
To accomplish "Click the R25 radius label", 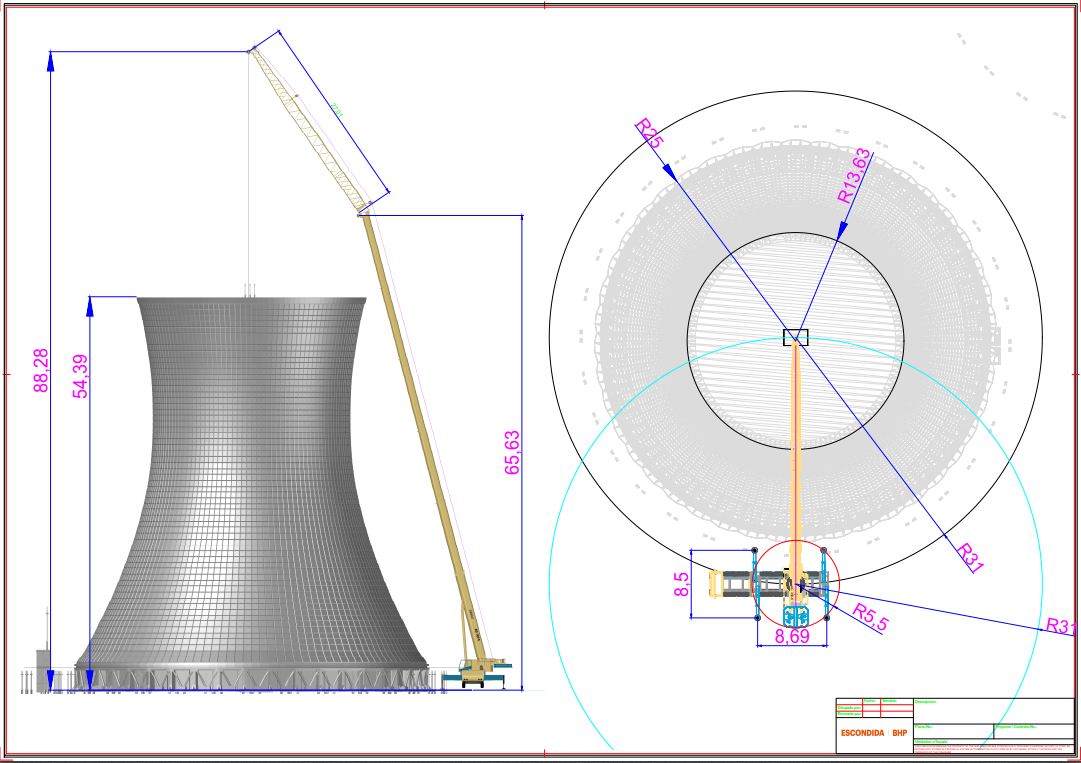I will click(649, 133).
